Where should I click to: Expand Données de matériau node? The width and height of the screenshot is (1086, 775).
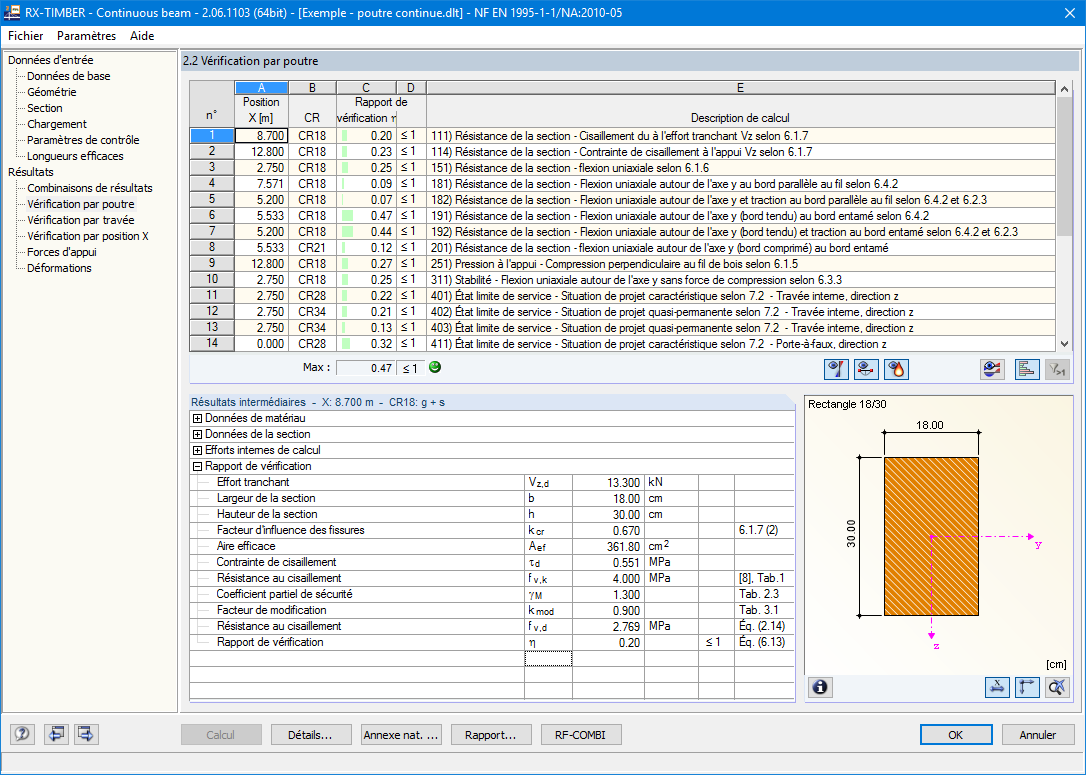[197, 418]
